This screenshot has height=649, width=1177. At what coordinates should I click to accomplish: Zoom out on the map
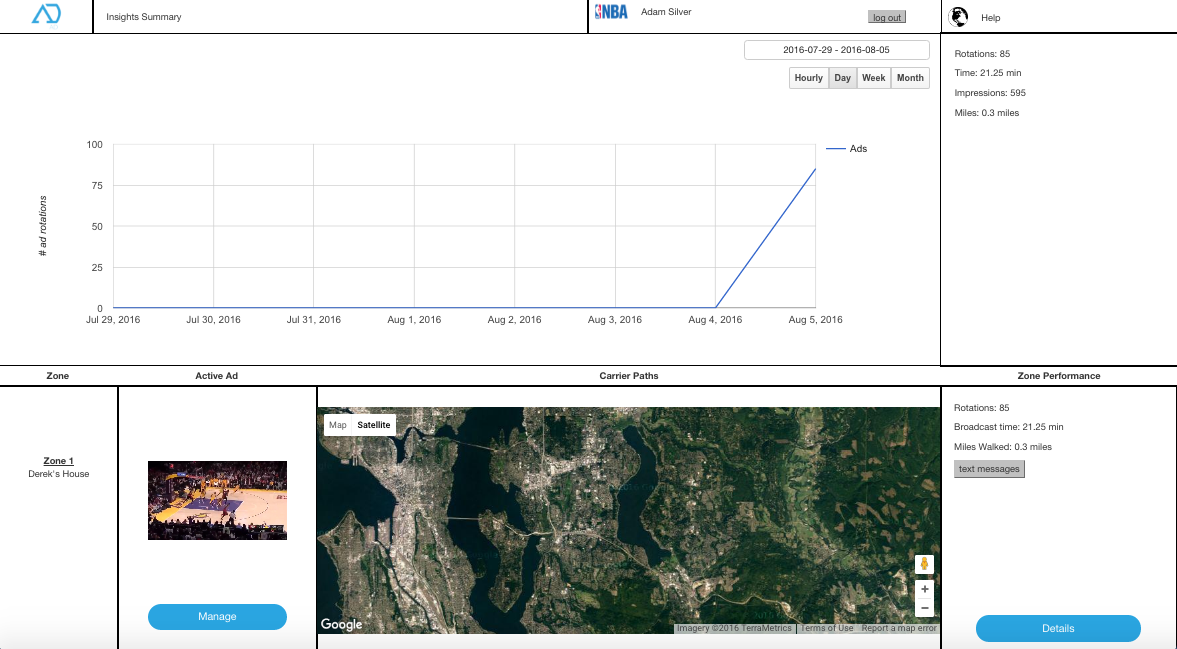(x=924, y=608)
